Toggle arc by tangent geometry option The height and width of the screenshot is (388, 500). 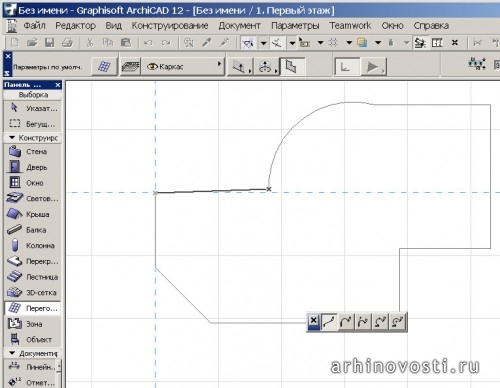tap(346, 322)
